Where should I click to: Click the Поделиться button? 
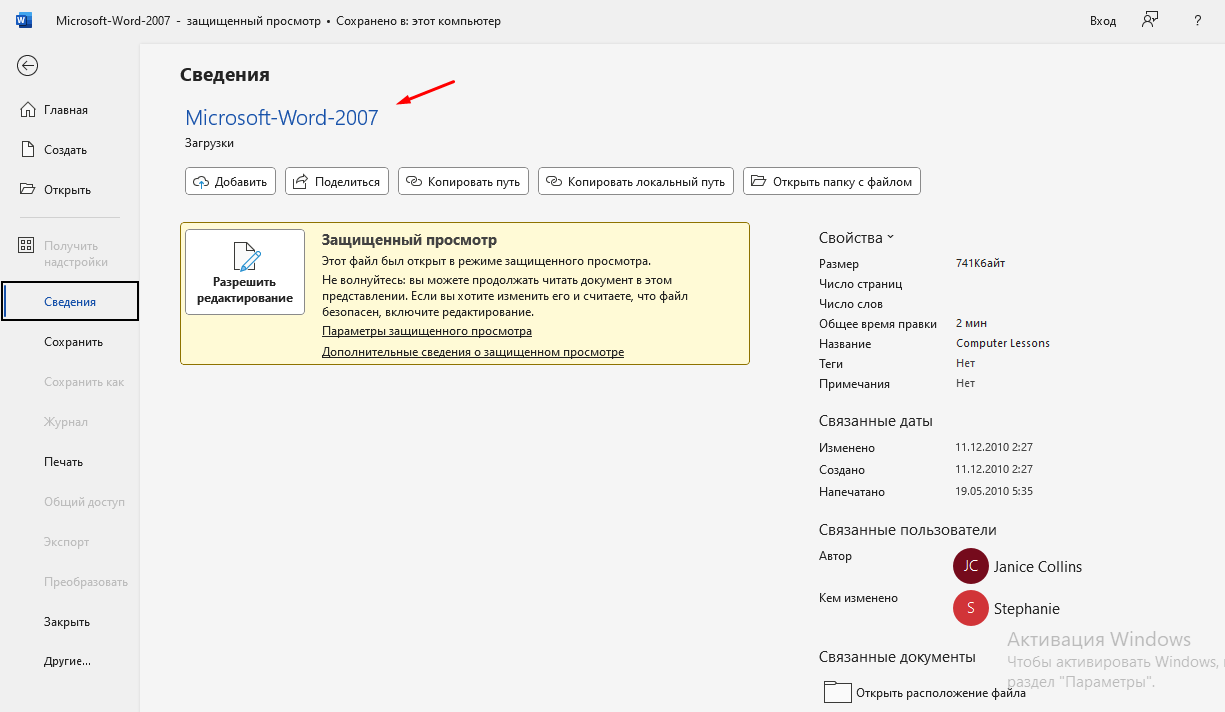click(337, 181)
